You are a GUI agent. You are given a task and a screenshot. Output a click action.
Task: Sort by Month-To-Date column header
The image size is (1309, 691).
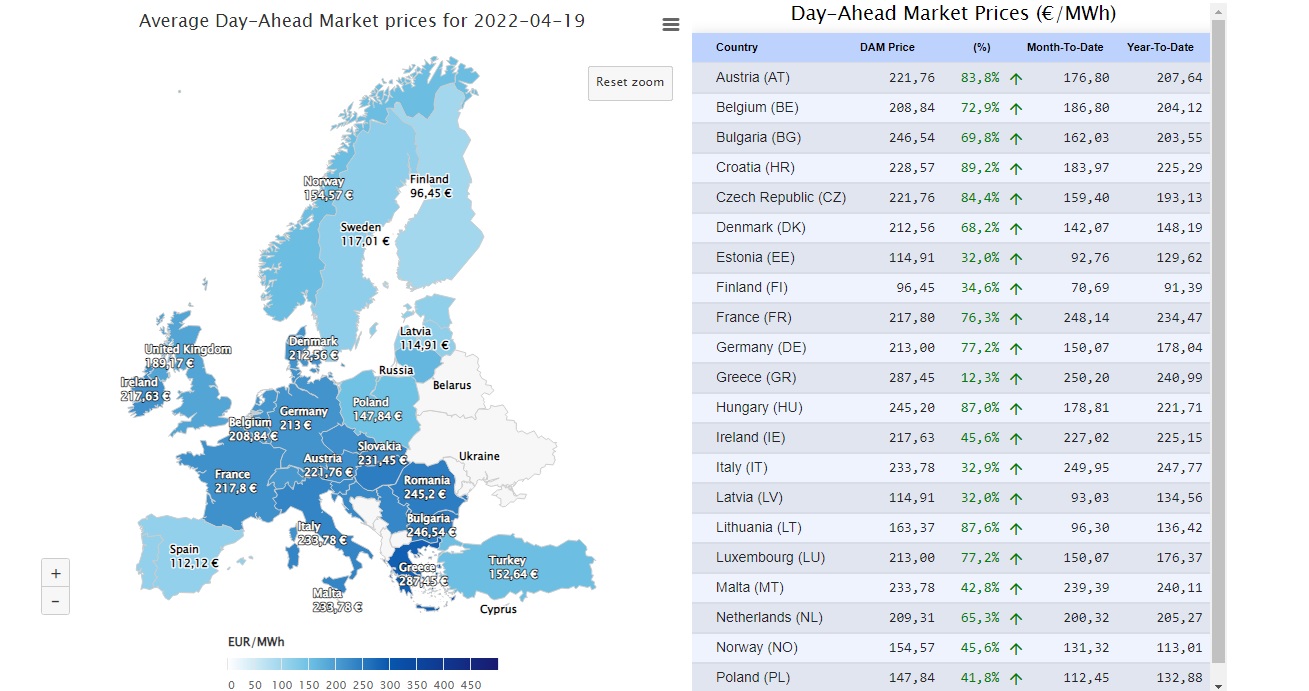tap(1064, 47)
